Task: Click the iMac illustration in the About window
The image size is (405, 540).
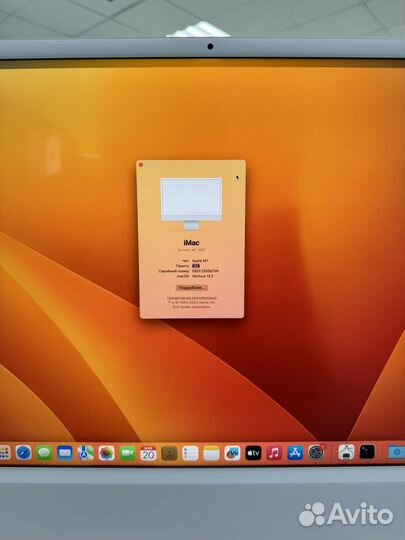Action: pos(191,204)
